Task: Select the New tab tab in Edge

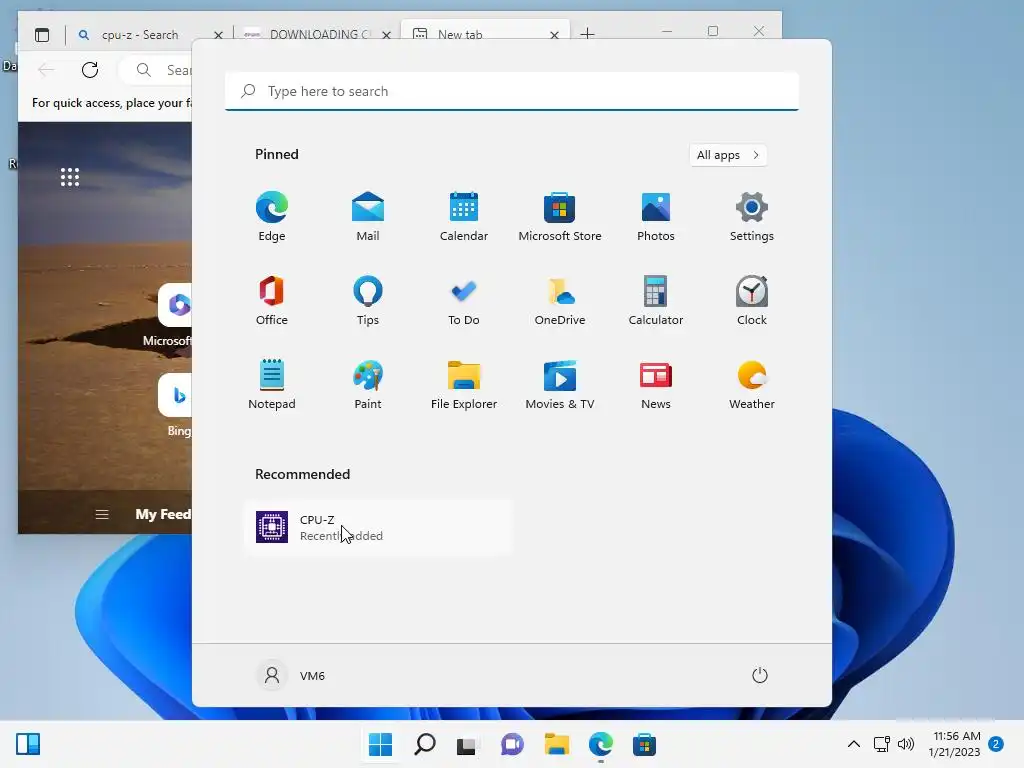Action: 485,34
